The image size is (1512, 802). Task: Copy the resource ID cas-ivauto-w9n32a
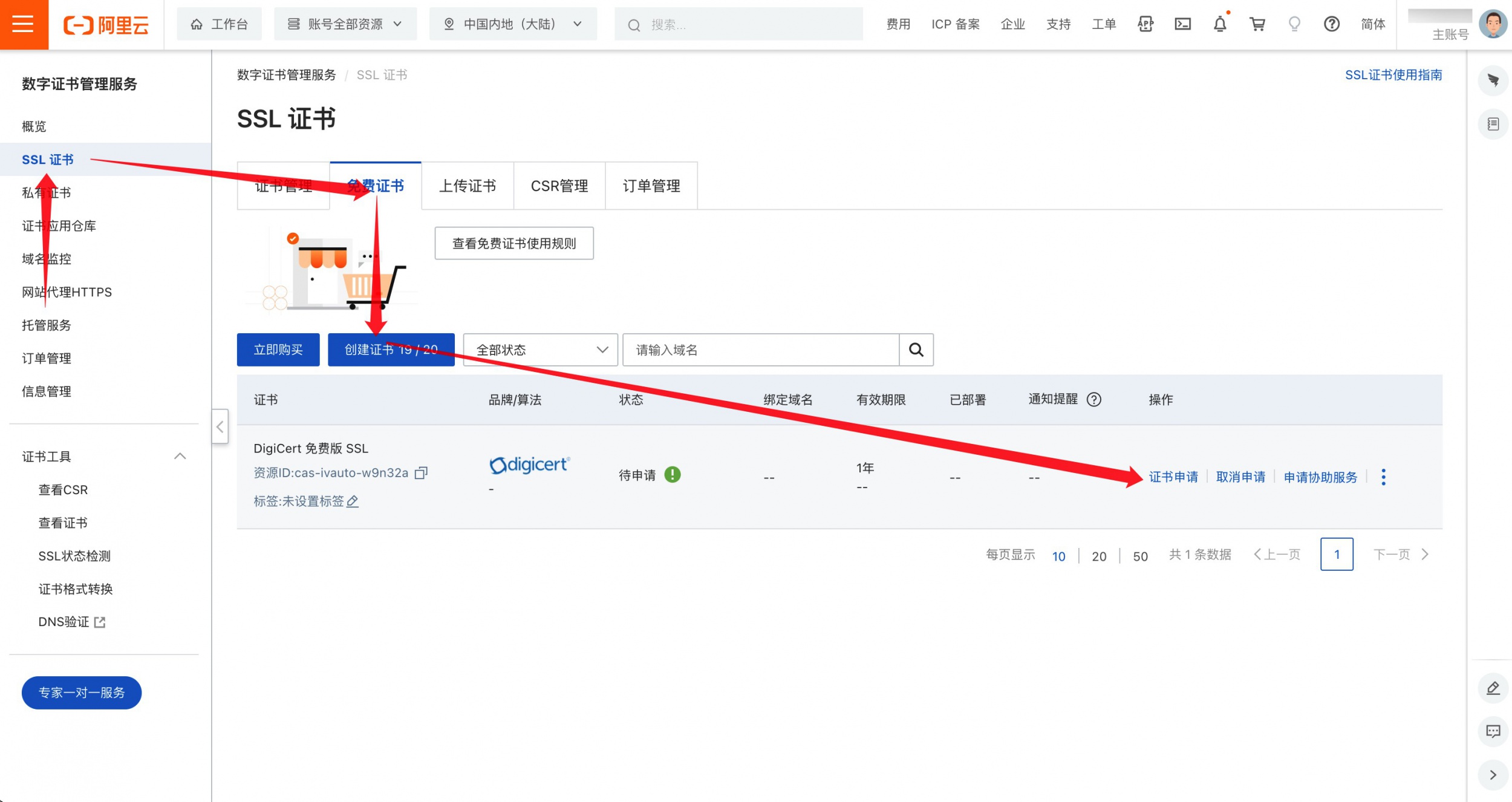coord(421,473)
